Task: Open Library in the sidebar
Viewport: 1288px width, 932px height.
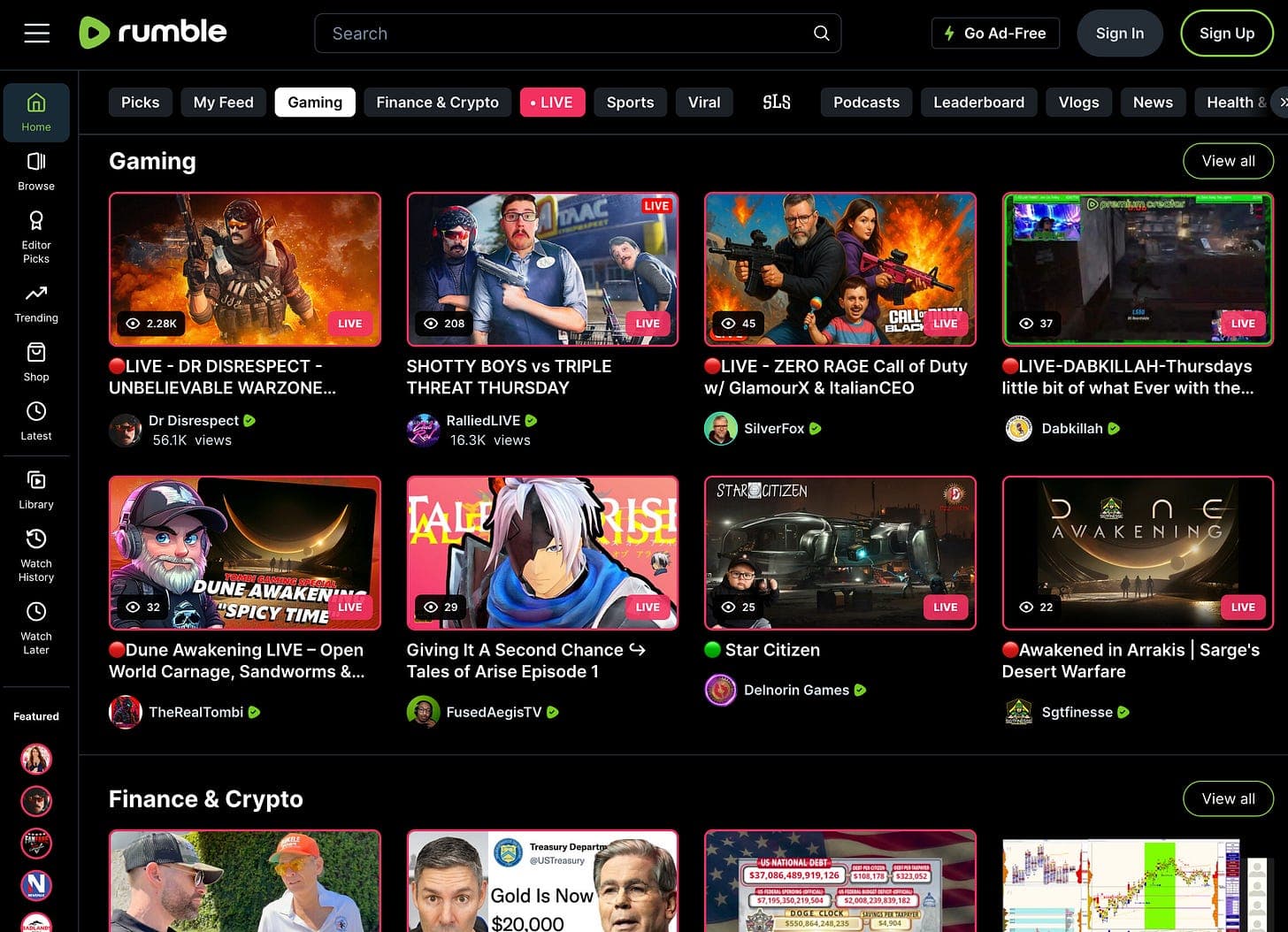Action: point(36,490)
